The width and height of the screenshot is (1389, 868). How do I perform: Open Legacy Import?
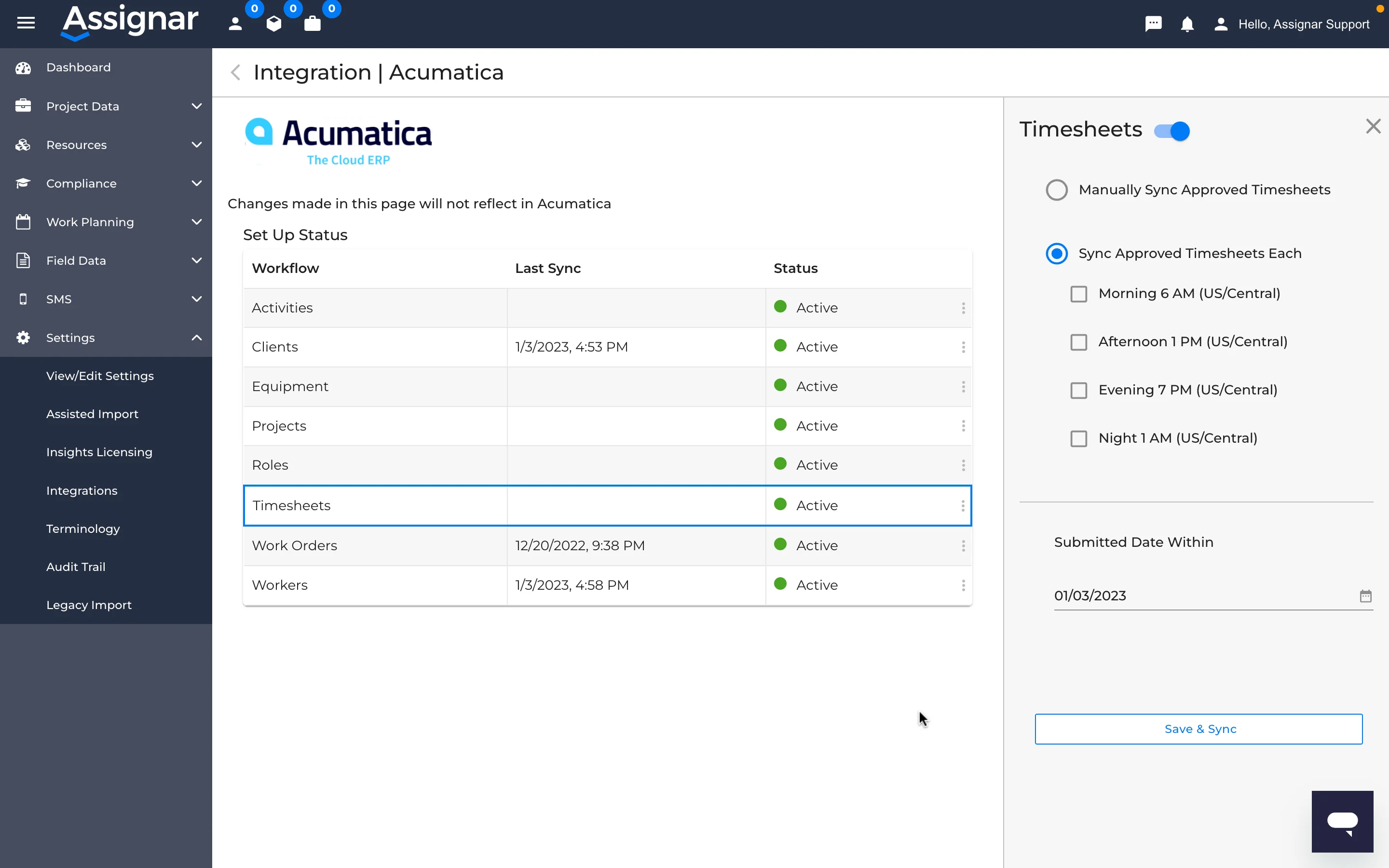[89, 605]
